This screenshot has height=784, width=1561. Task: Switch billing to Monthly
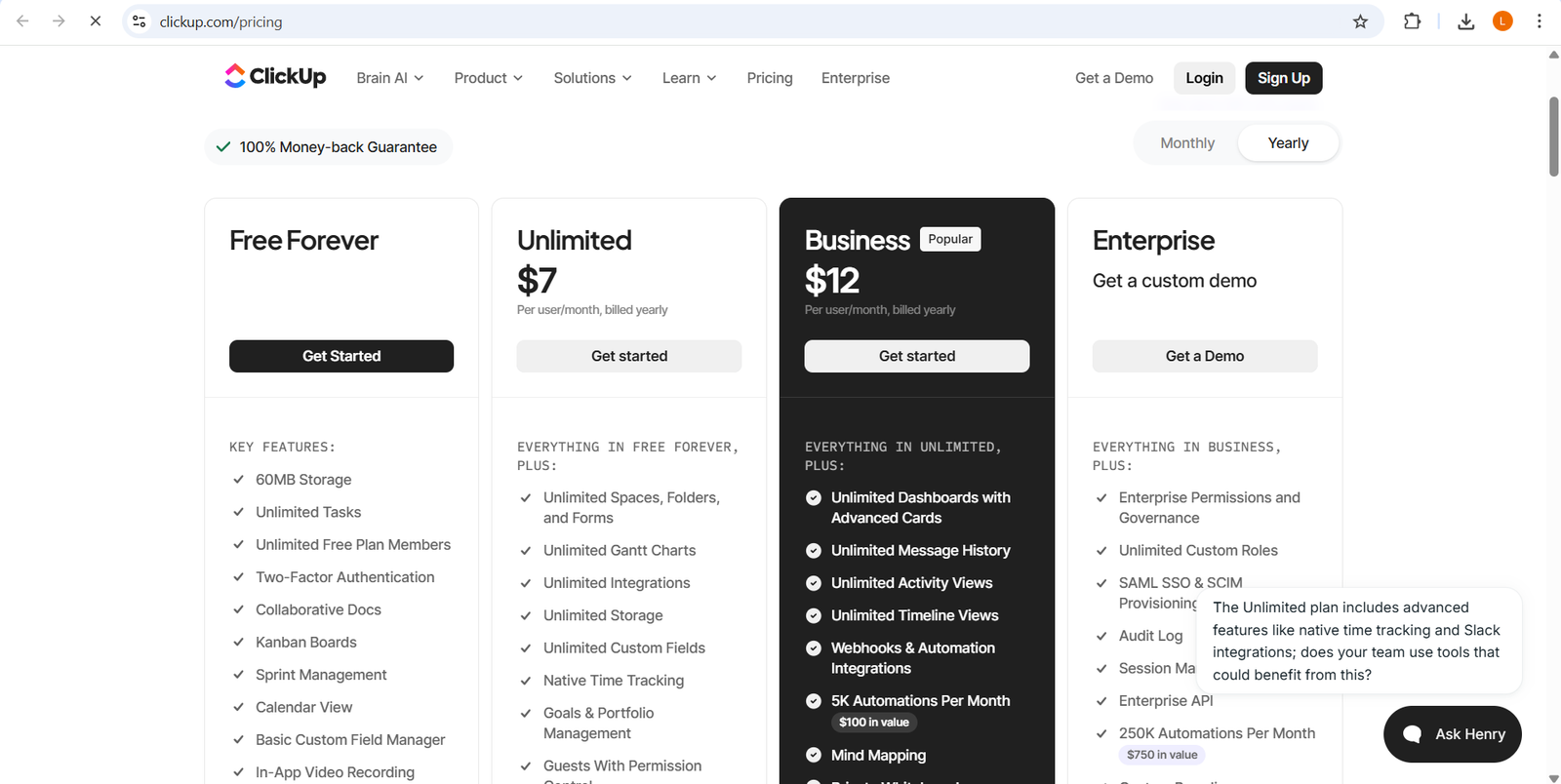tap(1187, 143)
